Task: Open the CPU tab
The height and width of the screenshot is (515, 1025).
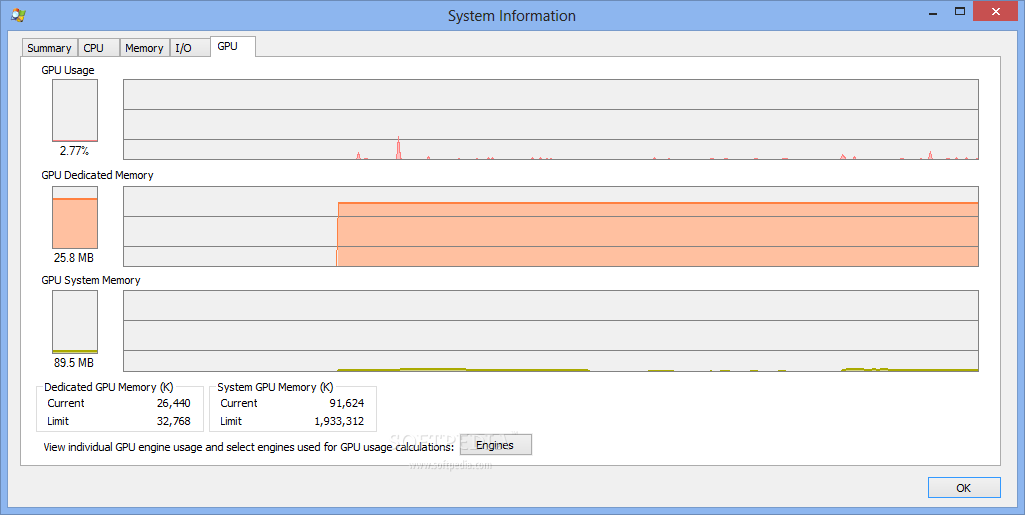Action: pos(94,48)
